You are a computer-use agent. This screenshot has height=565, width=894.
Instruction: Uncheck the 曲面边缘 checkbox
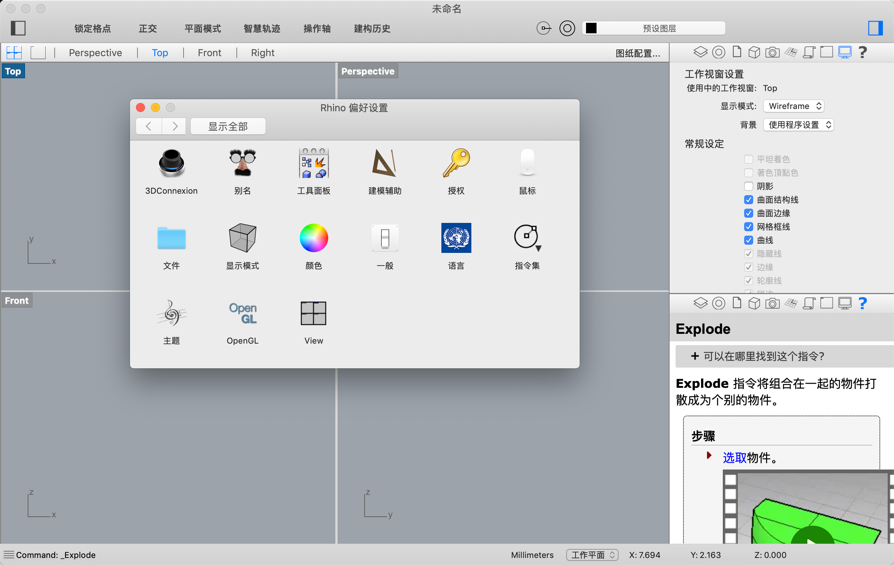[x=749, y=213]
